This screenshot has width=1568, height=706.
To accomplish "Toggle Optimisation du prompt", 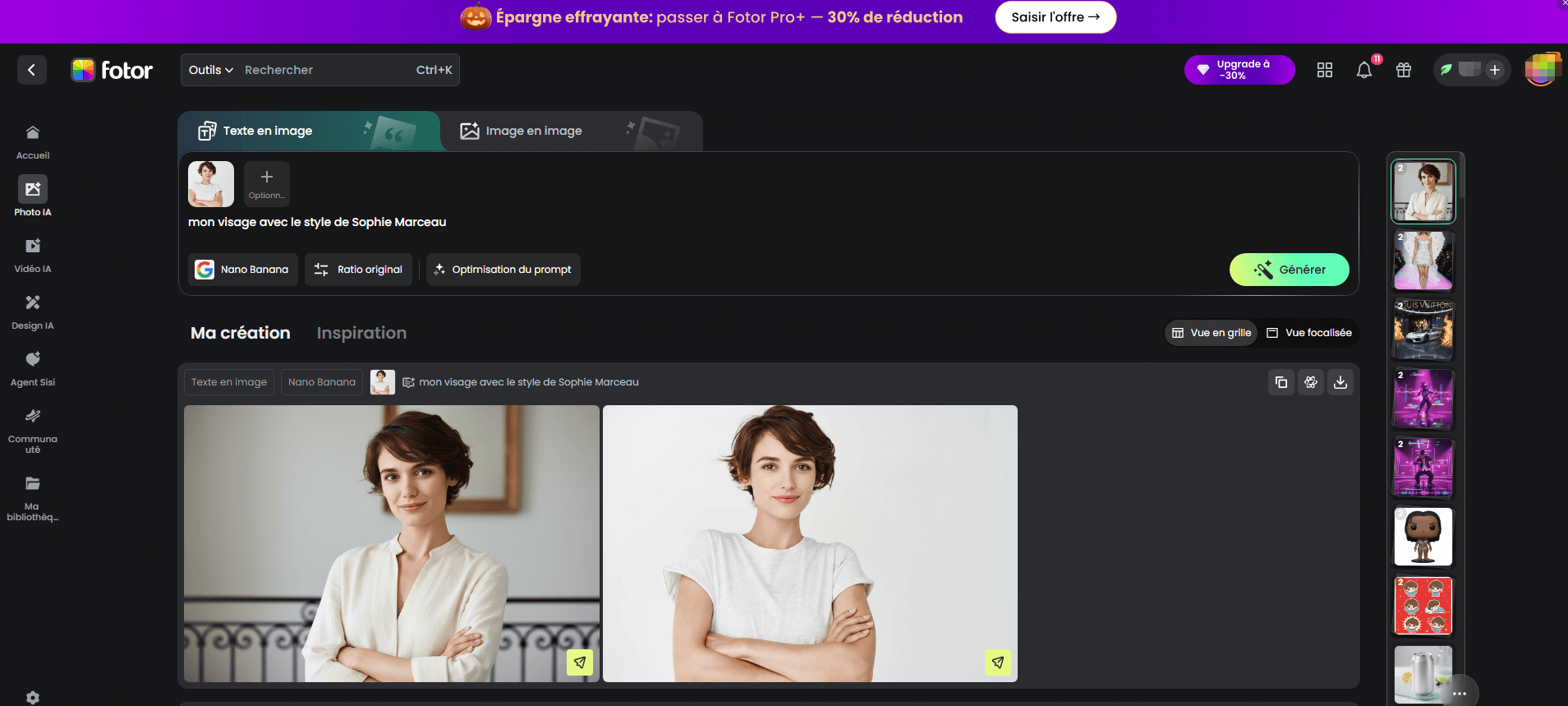I will 503,270.
